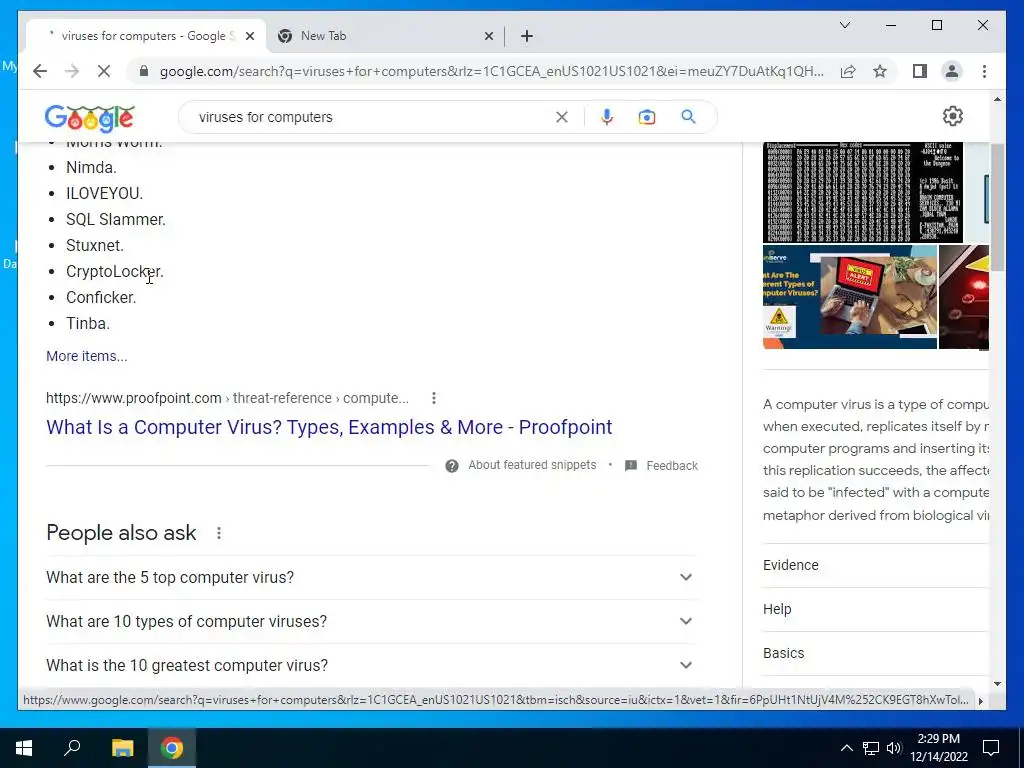Expand What are the 5 top computer virus
The height and width of the screenshot is (768, 1024).
[370, 577]
